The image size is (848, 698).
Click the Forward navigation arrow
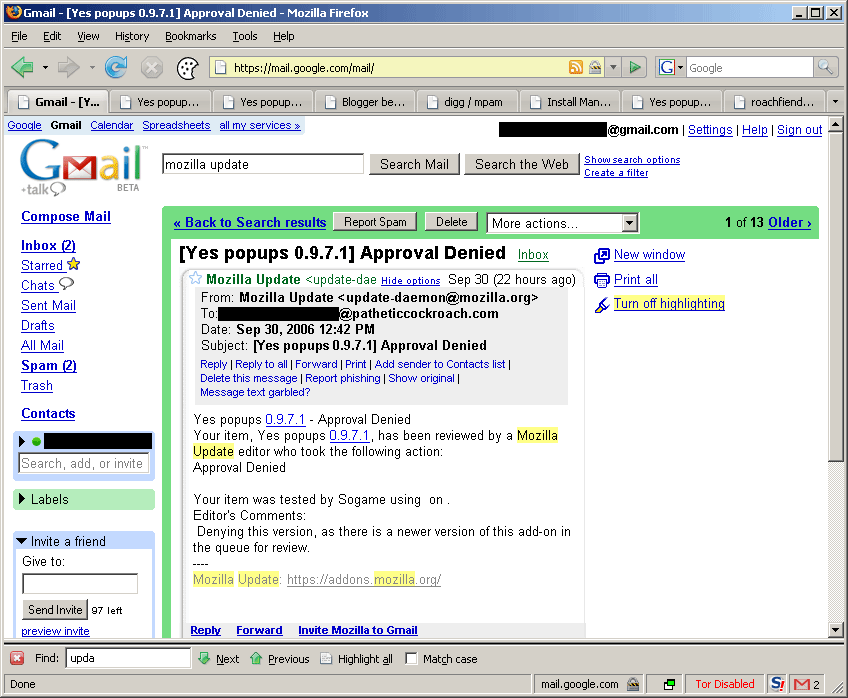pos(69,68)
